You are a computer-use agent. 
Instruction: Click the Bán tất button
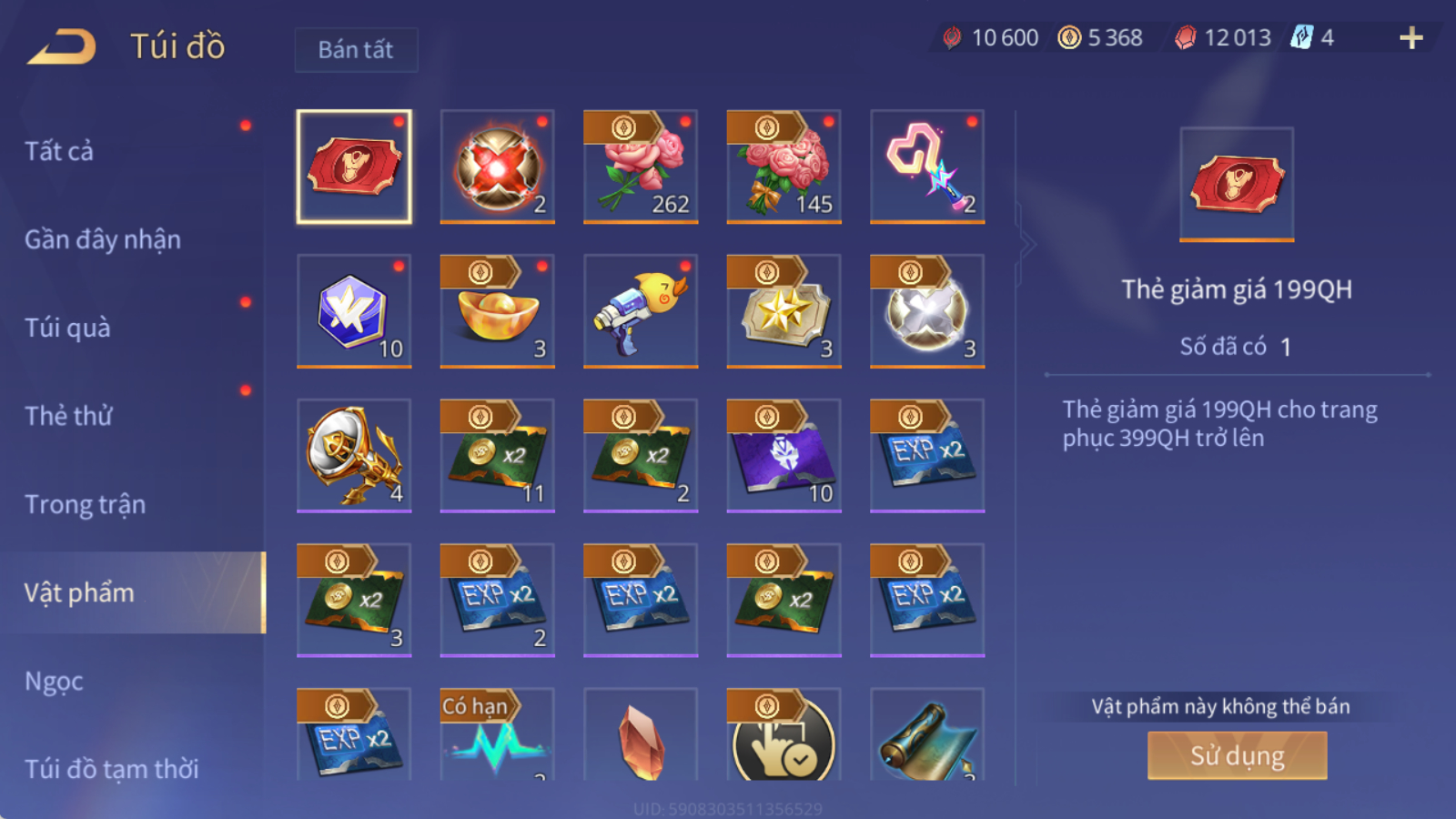click(x=356, y=49)
